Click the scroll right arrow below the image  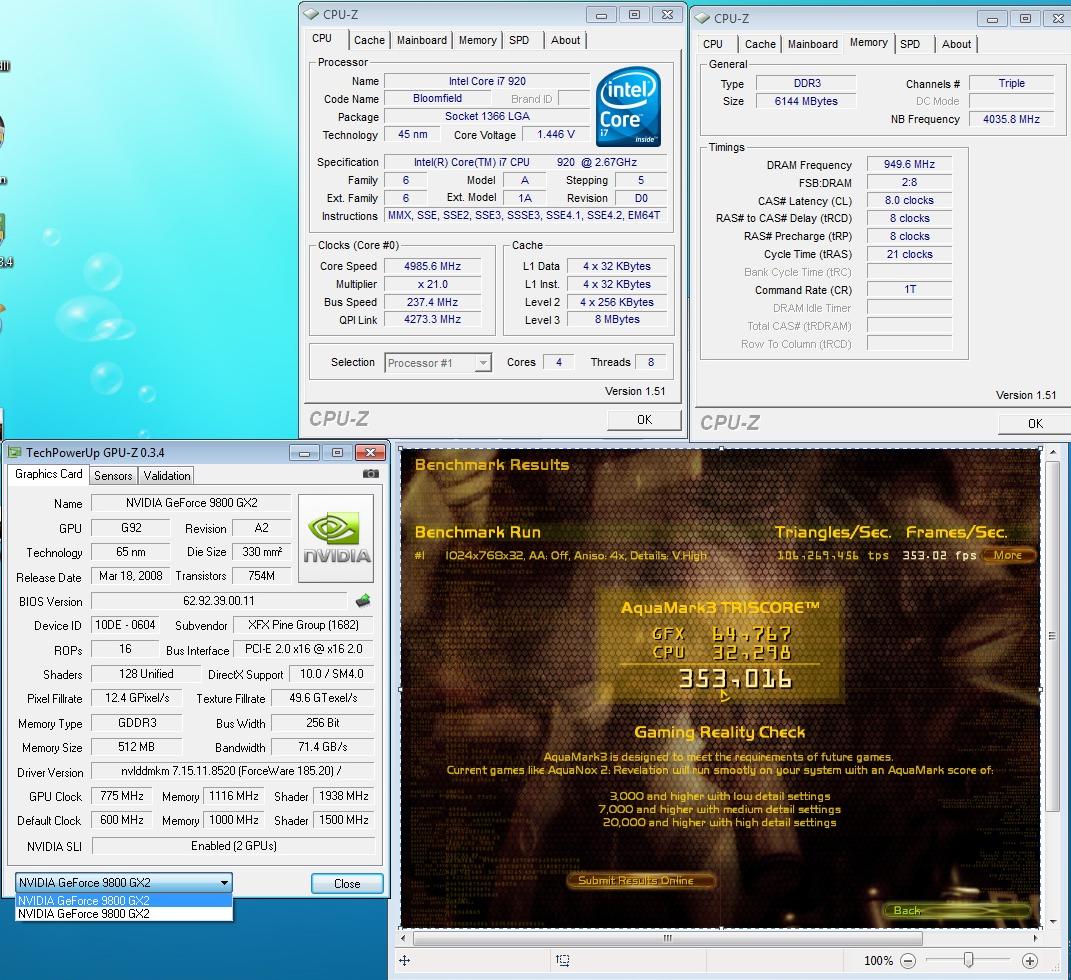1035,938
